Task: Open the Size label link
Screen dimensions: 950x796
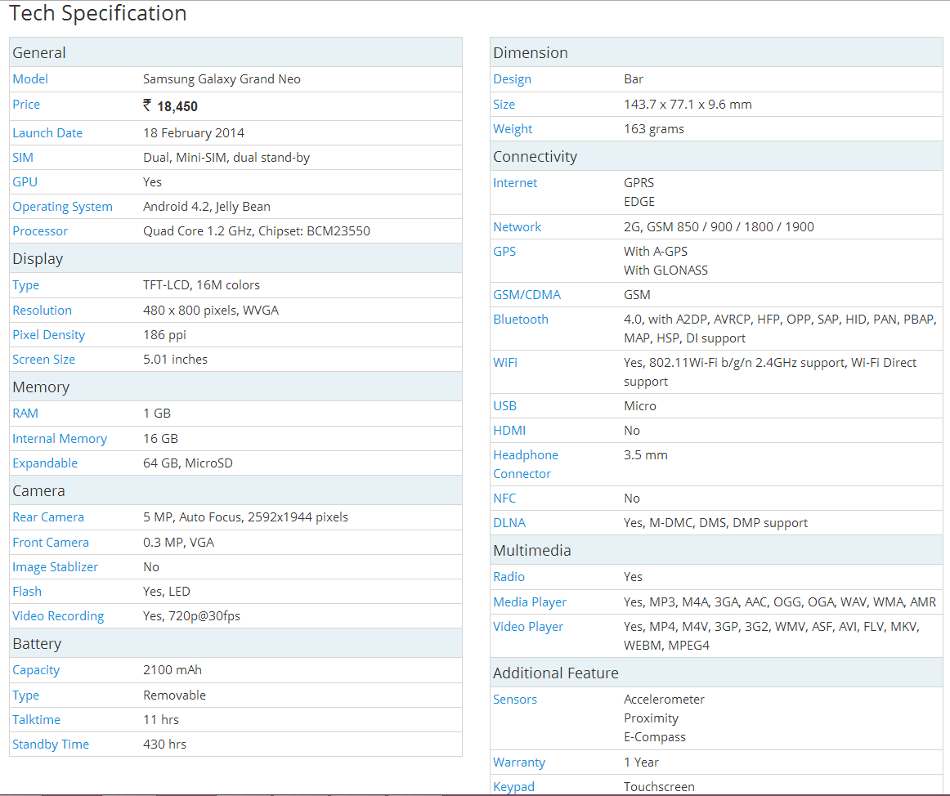Action: tap(503, 104)
